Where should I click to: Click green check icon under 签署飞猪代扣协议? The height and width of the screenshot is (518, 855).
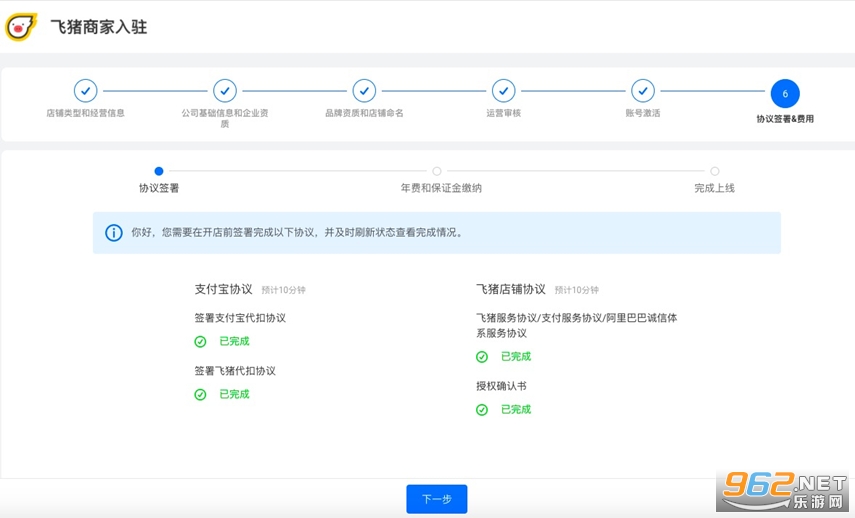pyautogui.click(x=200, y=394)
